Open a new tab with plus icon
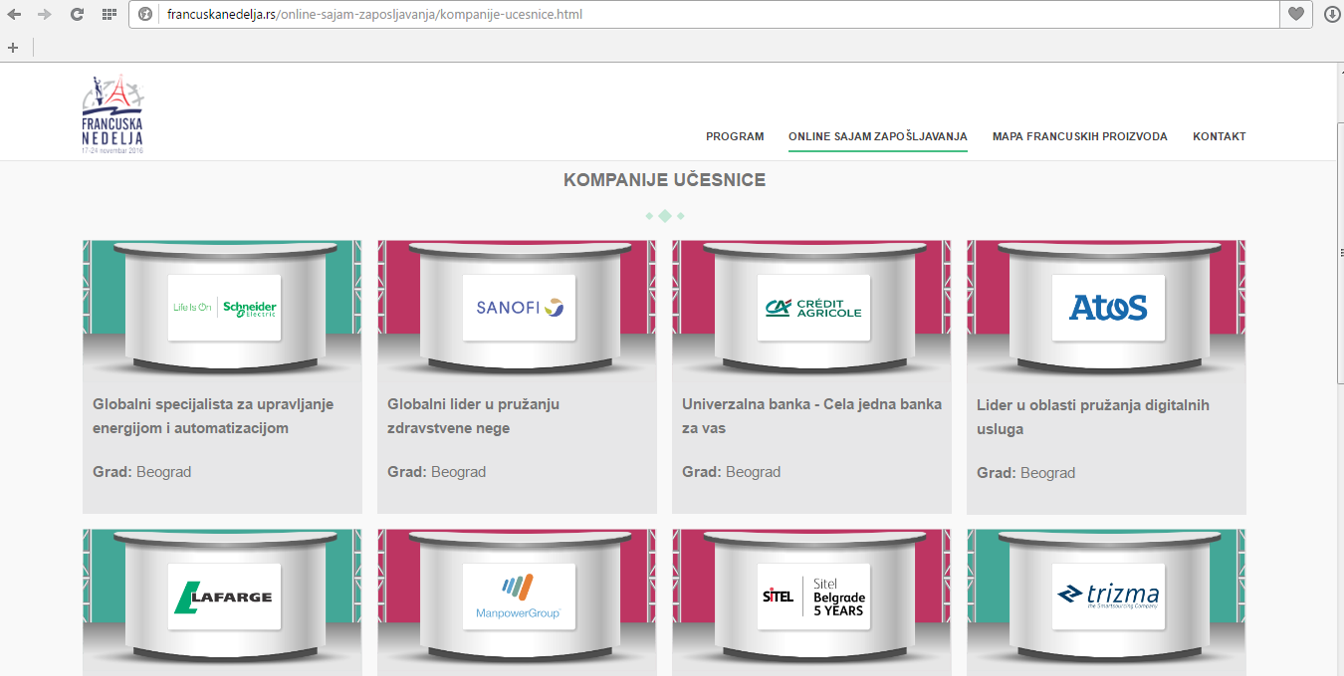 tap(13, 47)
